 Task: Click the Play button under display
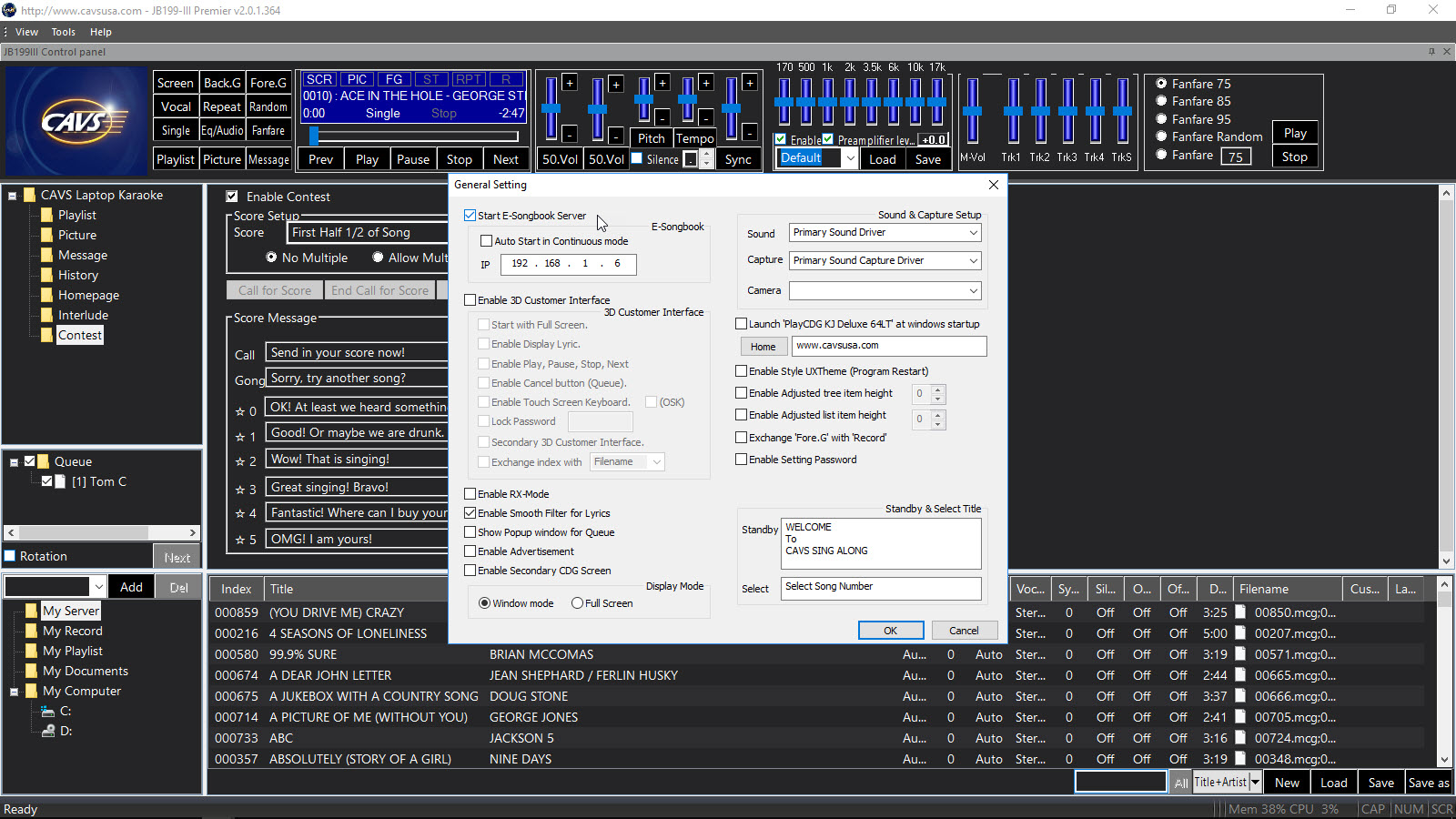(x=368, y=159)
